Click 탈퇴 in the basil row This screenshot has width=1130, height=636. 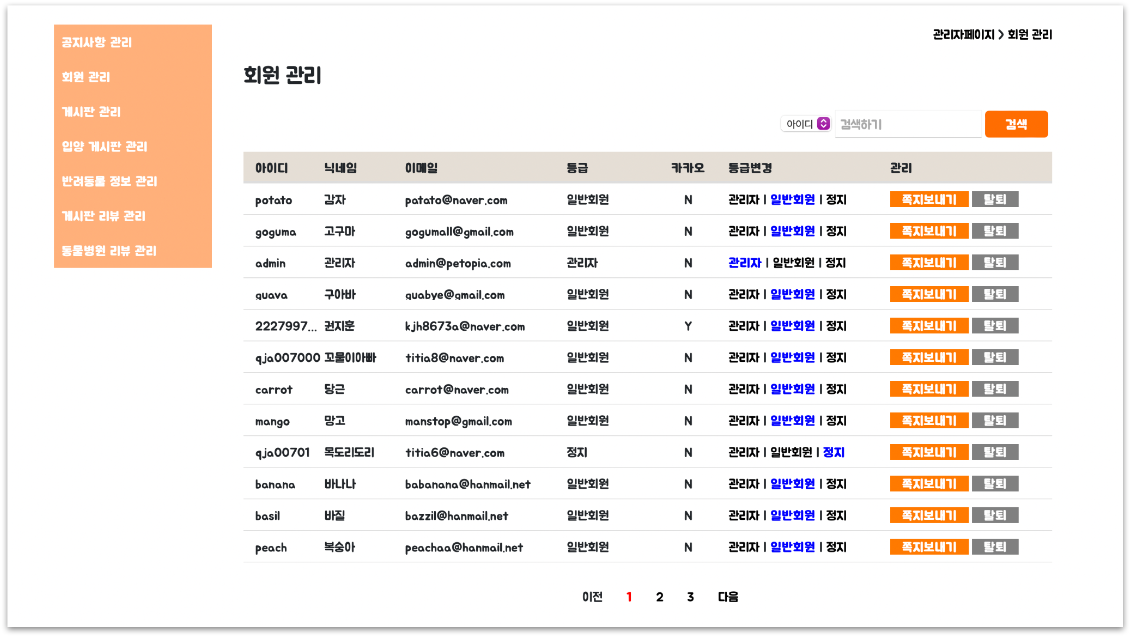tap(995, 516)
